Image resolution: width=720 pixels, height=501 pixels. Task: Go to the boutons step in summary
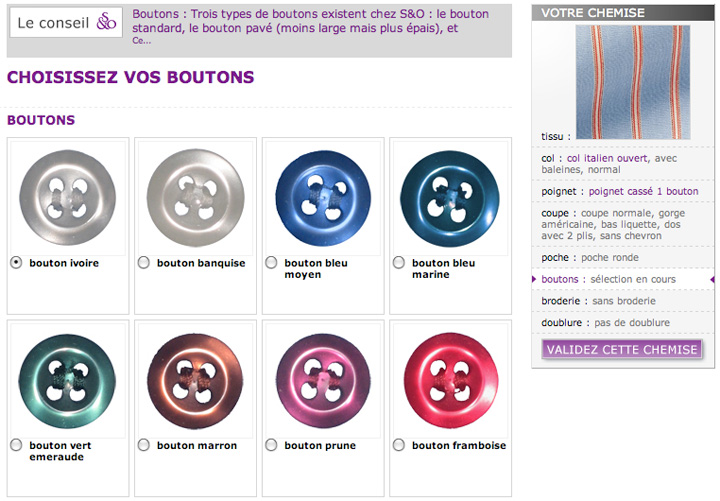click(x=560, y=279)
